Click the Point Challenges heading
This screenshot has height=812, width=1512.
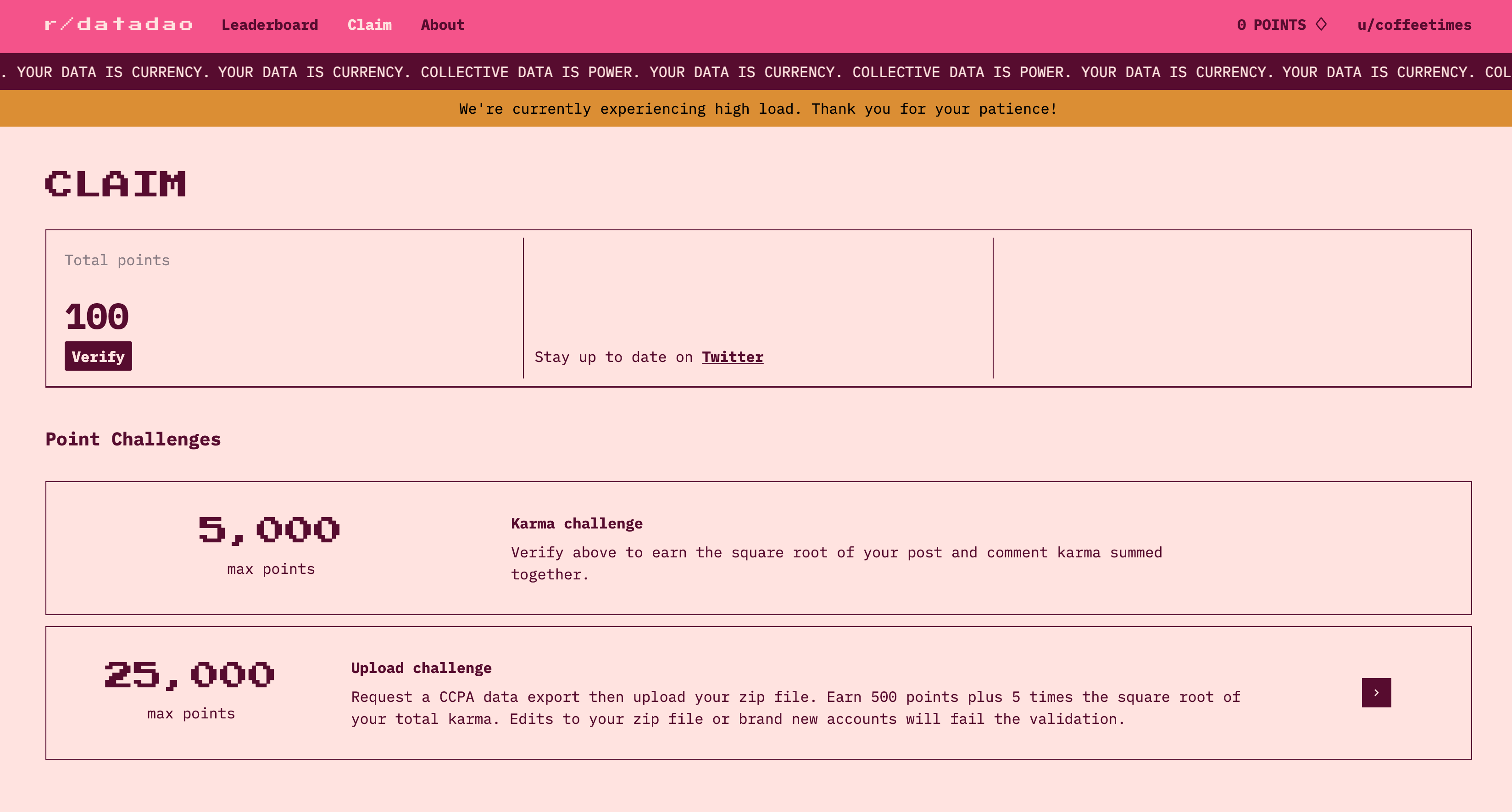133,439
